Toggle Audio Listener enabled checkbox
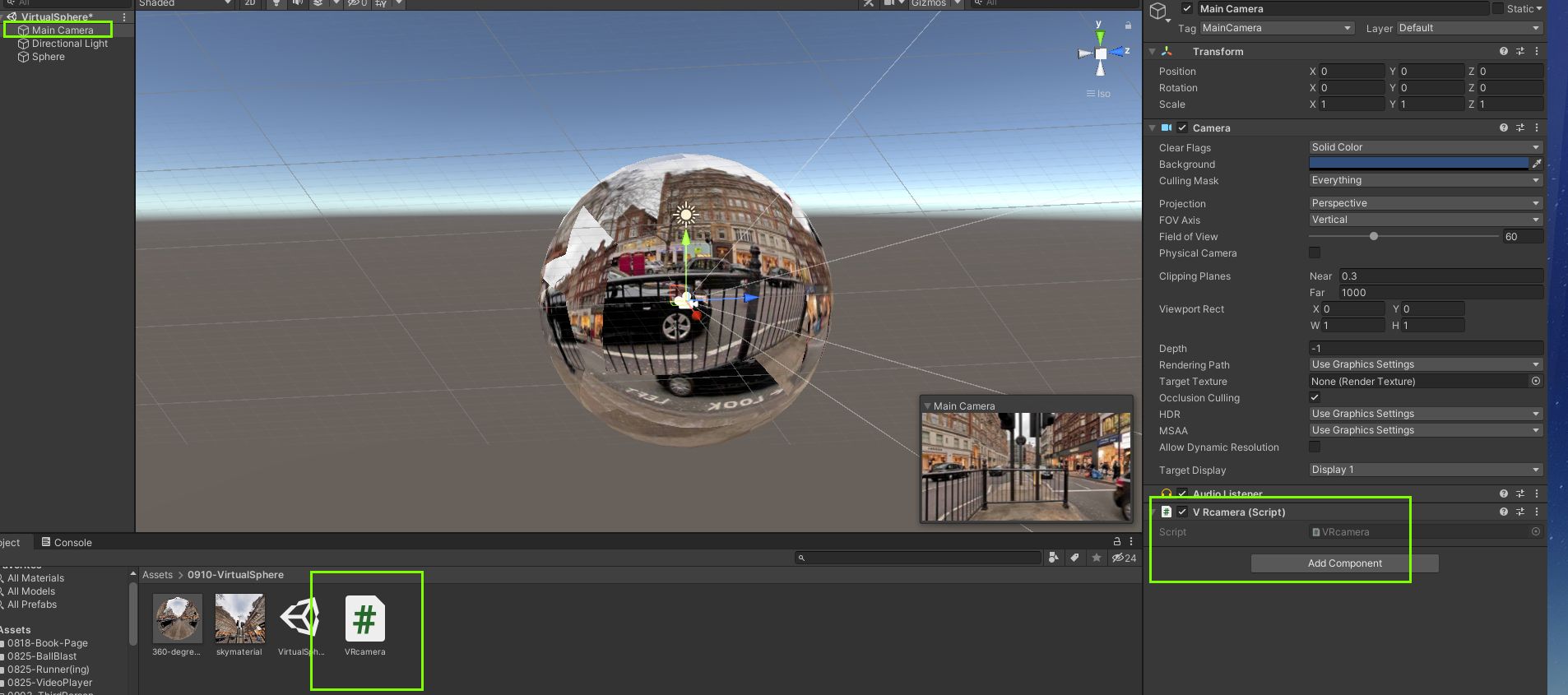 tap(1182, 493)
